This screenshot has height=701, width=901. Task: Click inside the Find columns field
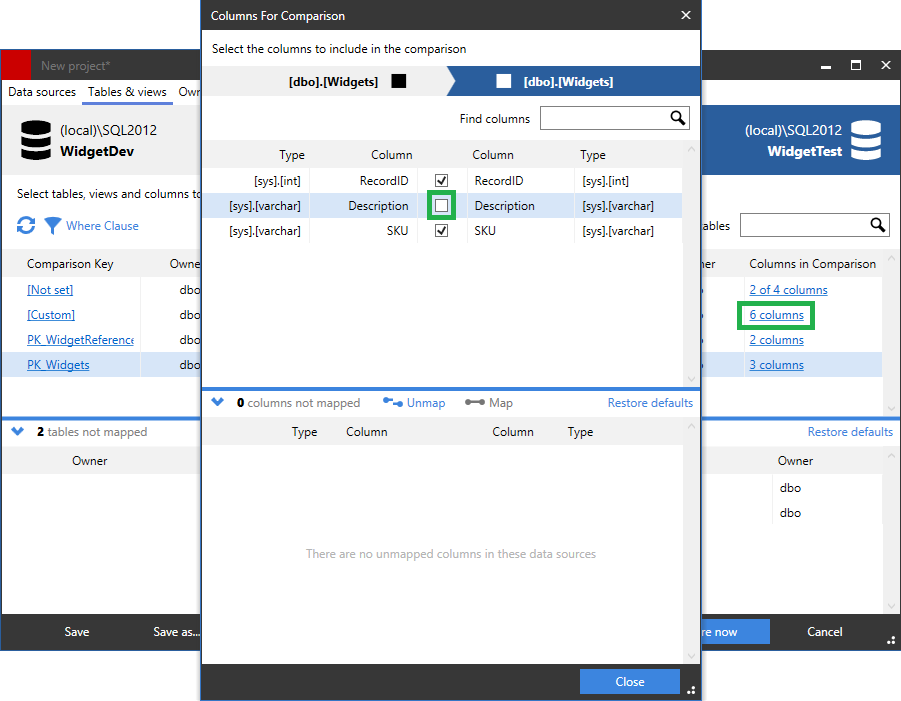point(600,118)
